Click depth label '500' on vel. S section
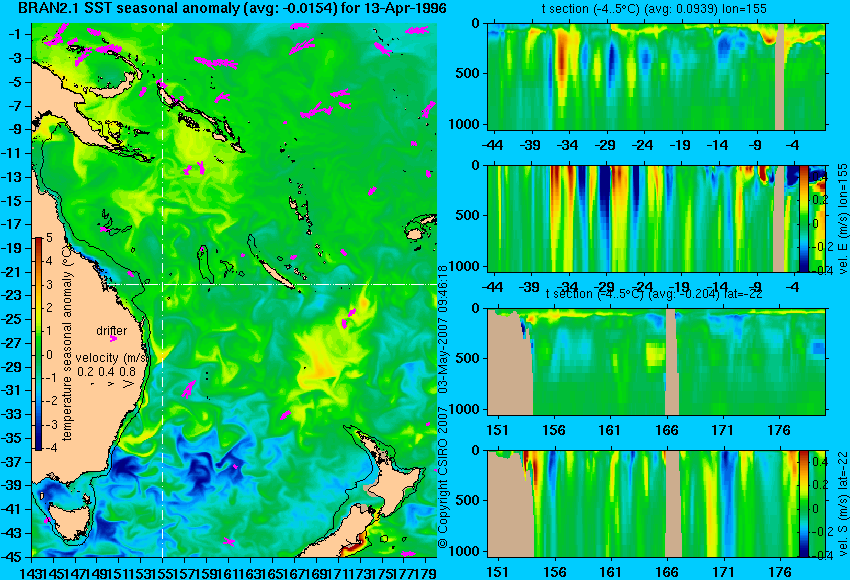The width and height of the screenshot is (850, 580). coord(469,500)
